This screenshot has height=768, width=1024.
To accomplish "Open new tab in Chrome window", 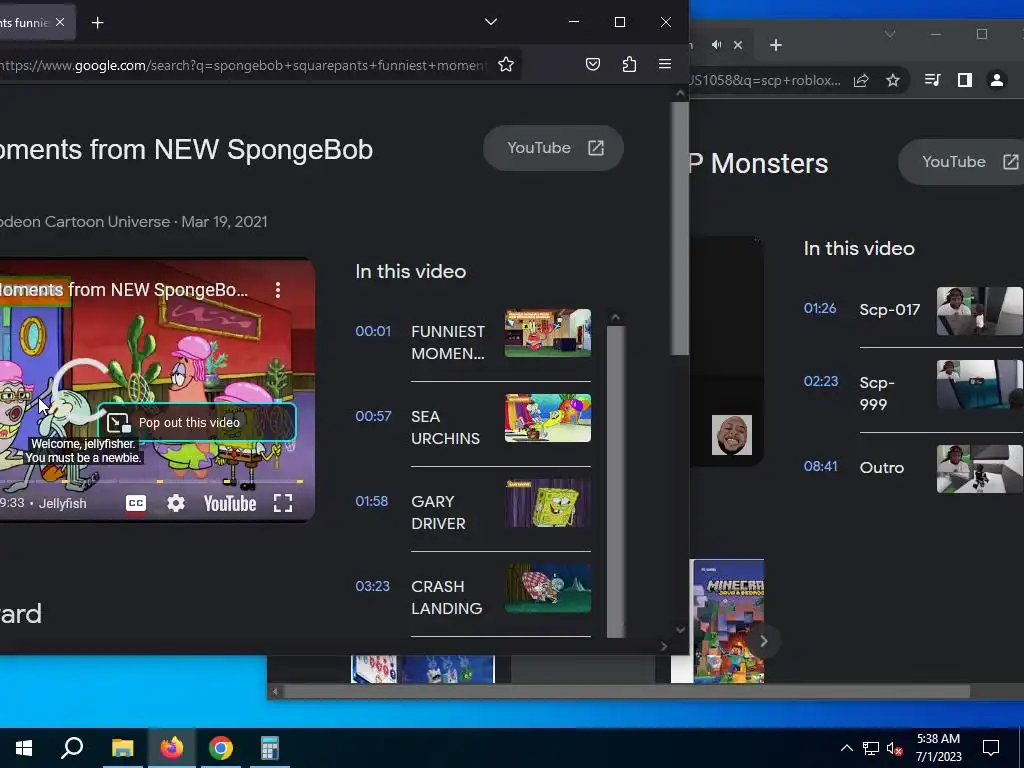I will 776,45.
